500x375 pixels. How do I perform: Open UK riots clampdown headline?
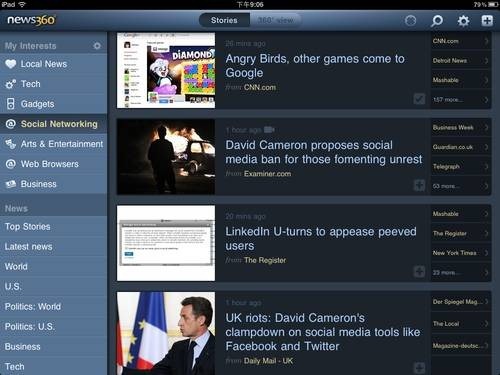323,332
